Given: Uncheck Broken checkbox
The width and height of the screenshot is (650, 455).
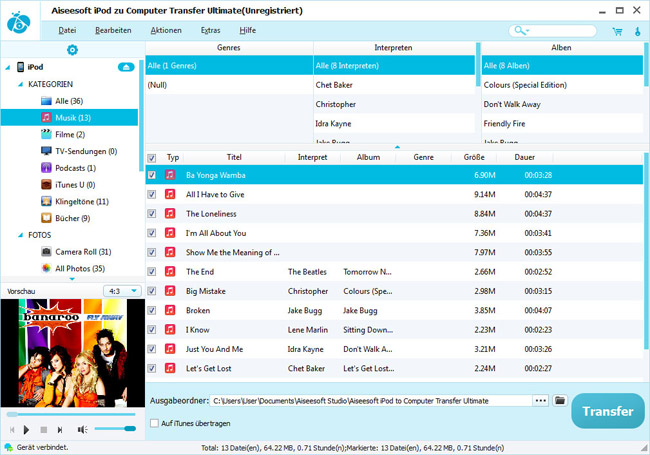Looking at the screenshot, I should 152,310.
